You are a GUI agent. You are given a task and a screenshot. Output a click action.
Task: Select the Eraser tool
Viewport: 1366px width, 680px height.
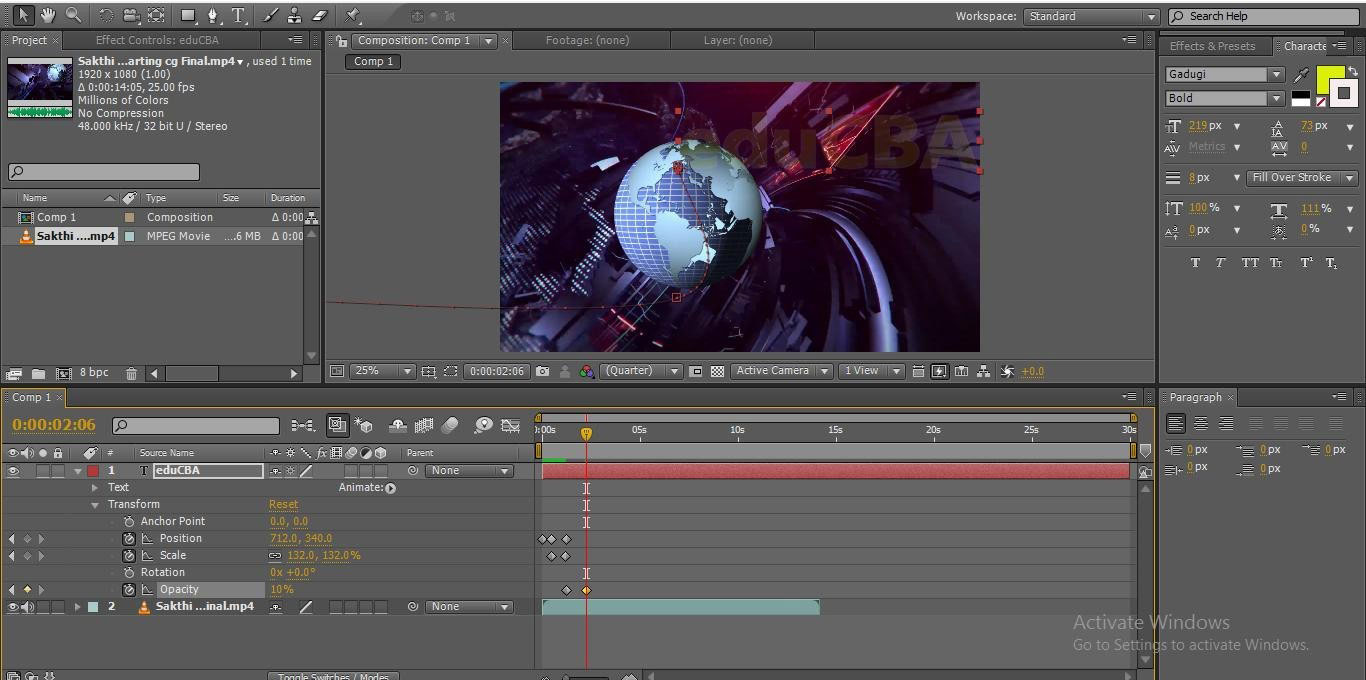click(320, 15)
